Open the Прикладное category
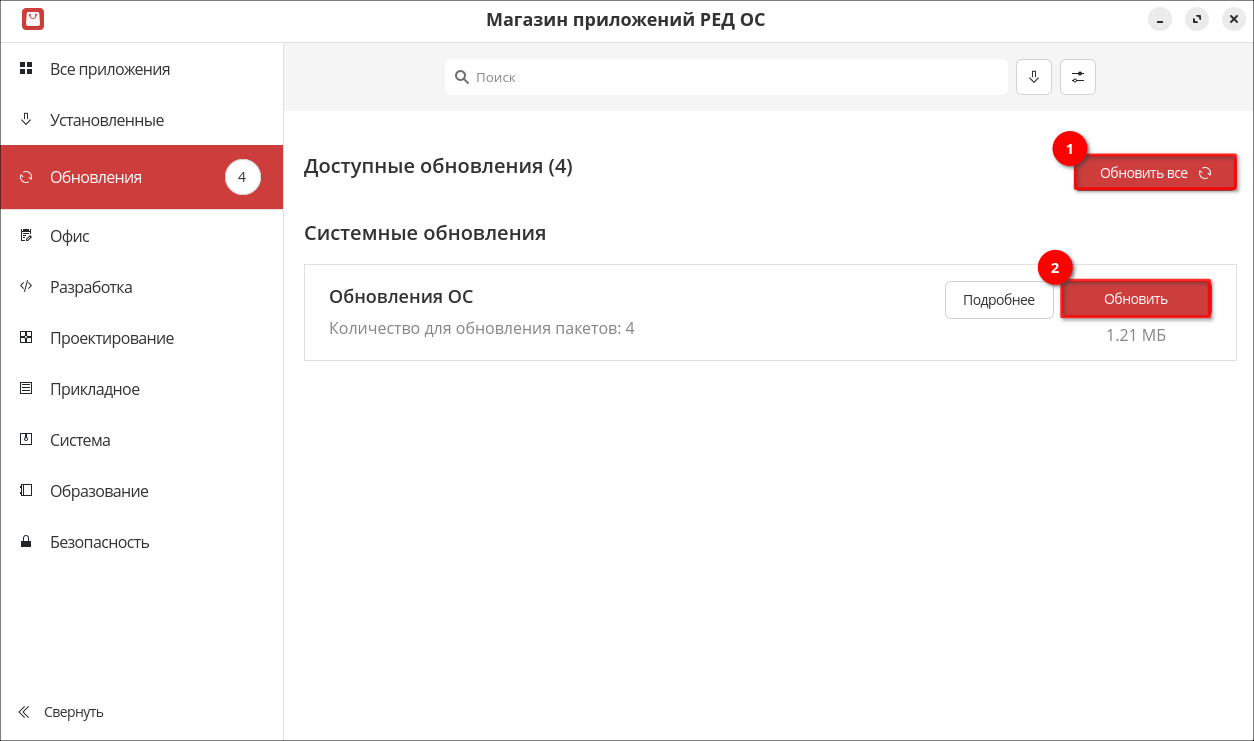Image resolution: width=1254 pixels, height=741 pixels. pos(95,389)
